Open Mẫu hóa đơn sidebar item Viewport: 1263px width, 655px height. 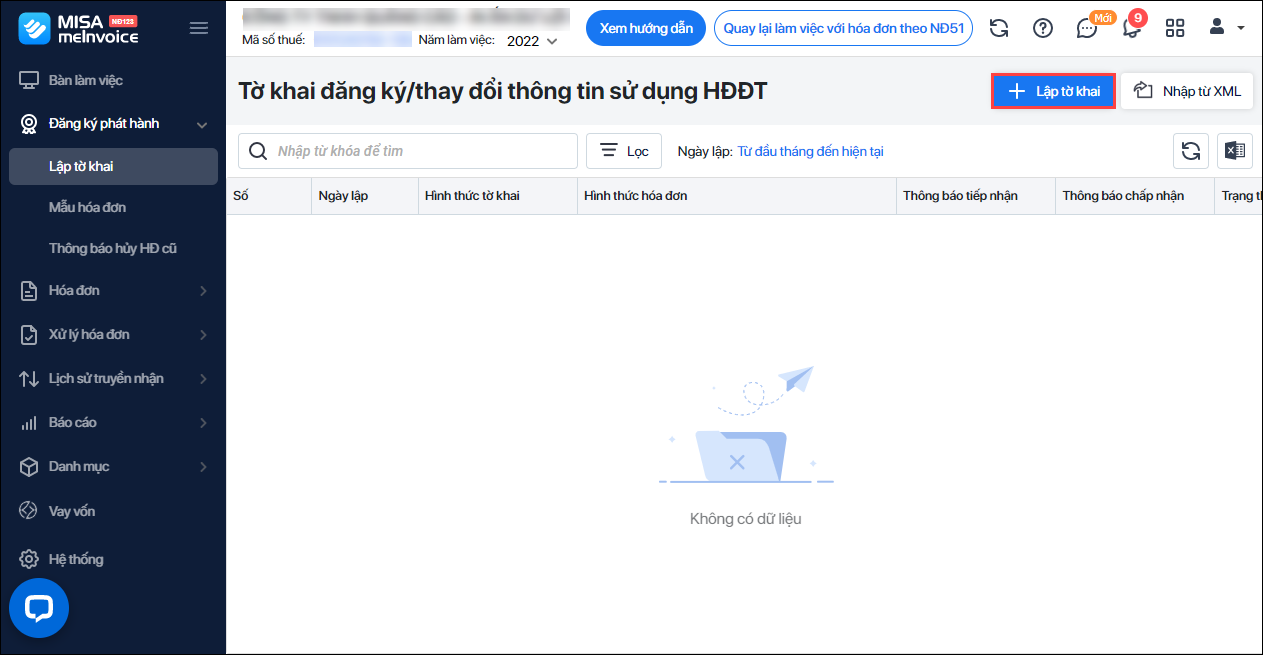[x=87, y=207]
